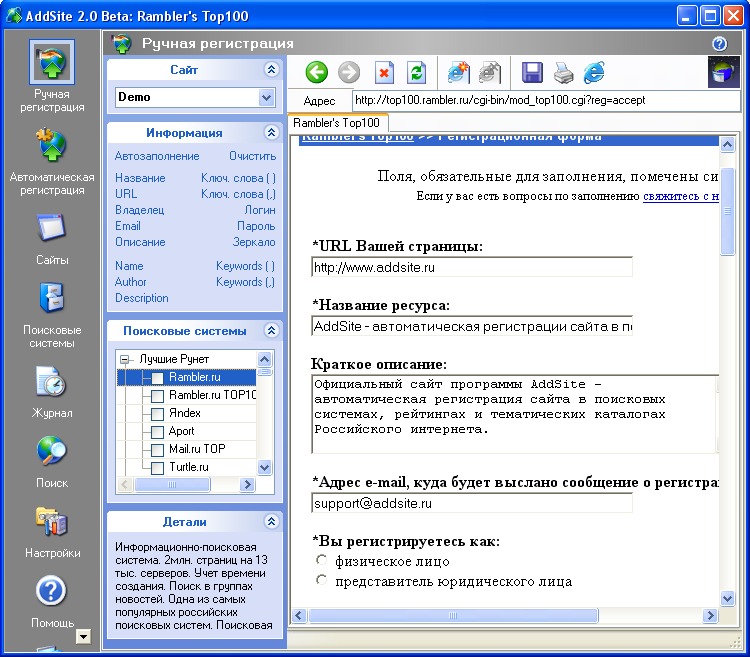Open the Поисковые системы sidebar icon

click(x=52, y=298)
